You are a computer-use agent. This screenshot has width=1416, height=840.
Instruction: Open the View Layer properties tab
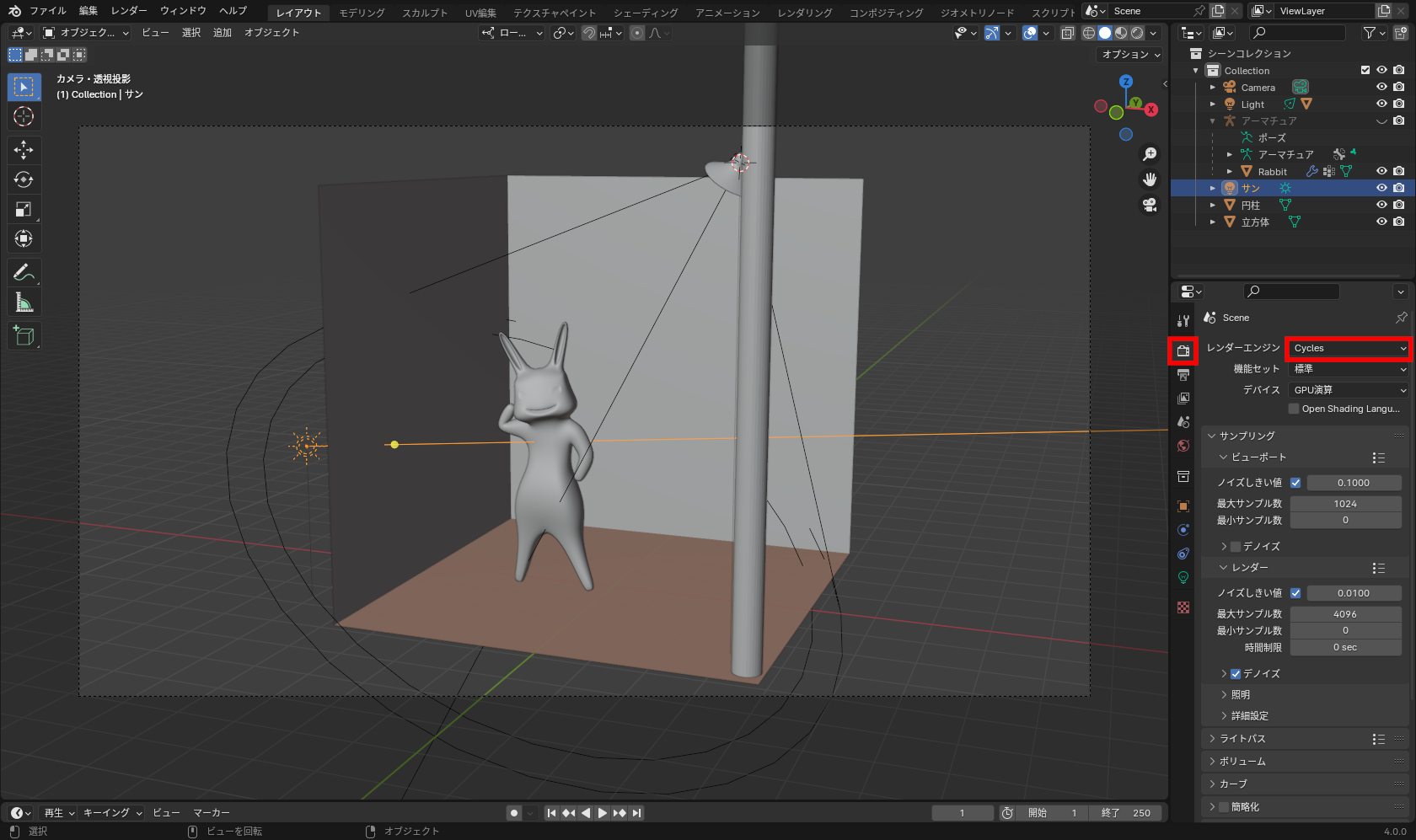[1183, 399]
